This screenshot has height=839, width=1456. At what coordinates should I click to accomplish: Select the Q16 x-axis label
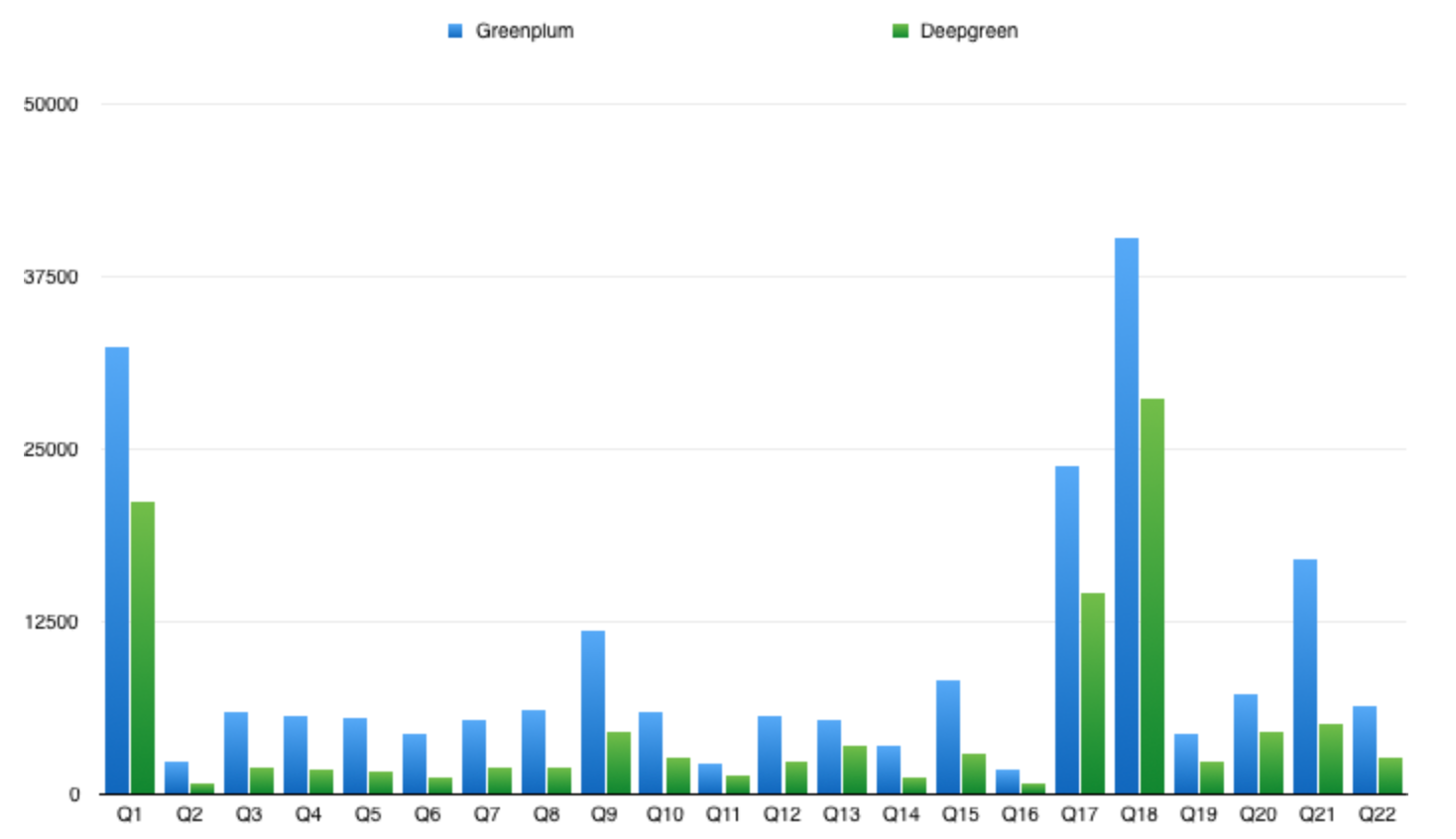pos(1021,814)
